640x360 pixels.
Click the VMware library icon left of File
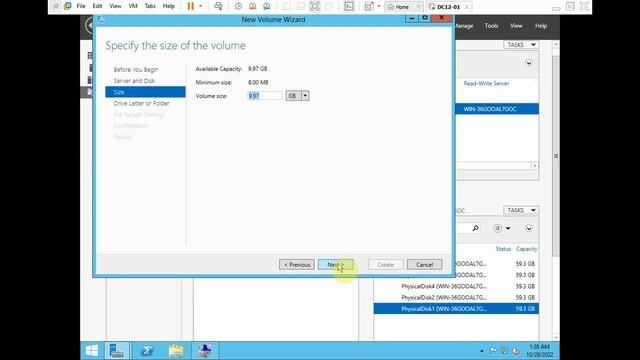(68, 6)
